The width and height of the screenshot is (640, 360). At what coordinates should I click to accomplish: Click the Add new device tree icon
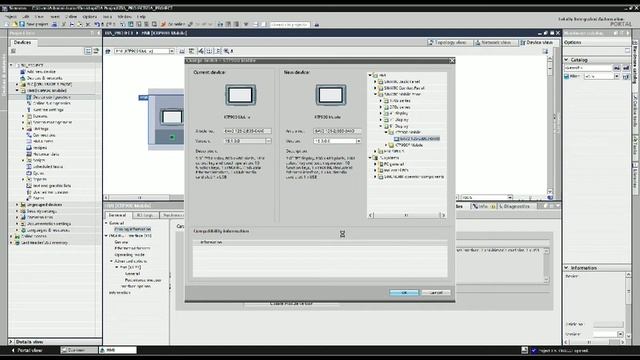(23, 71)
